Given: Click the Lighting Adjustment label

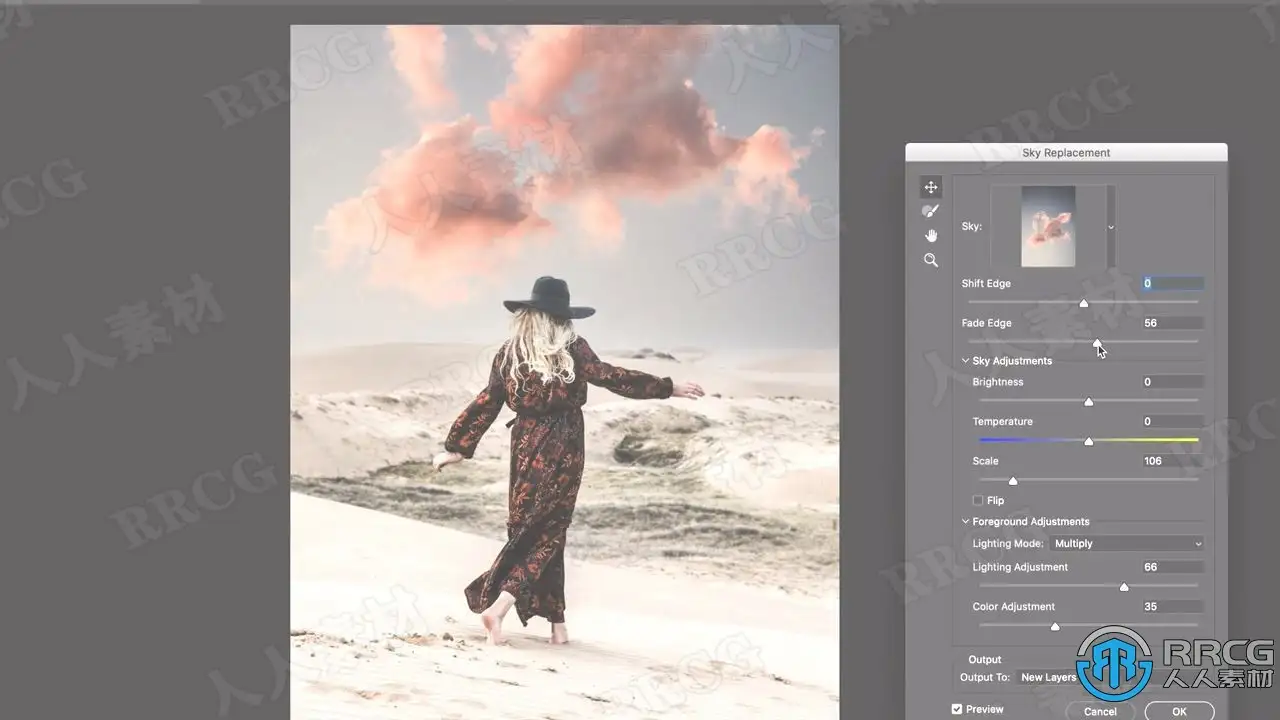Looking at the screenshot, I should click(1020, 567).
